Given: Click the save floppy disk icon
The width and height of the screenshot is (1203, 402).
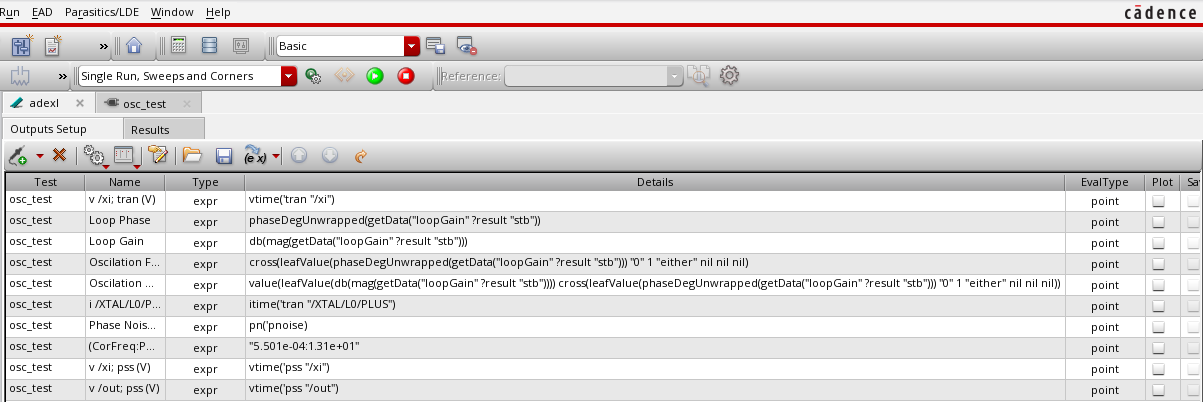Looking at the screenshot, I should click(224, 156).
